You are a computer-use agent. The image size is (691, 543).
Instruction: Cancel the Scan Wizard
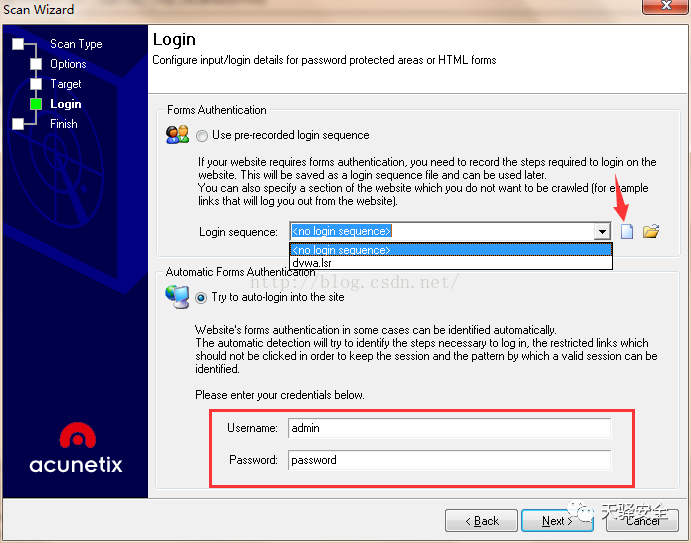click(x=642, y=521)
